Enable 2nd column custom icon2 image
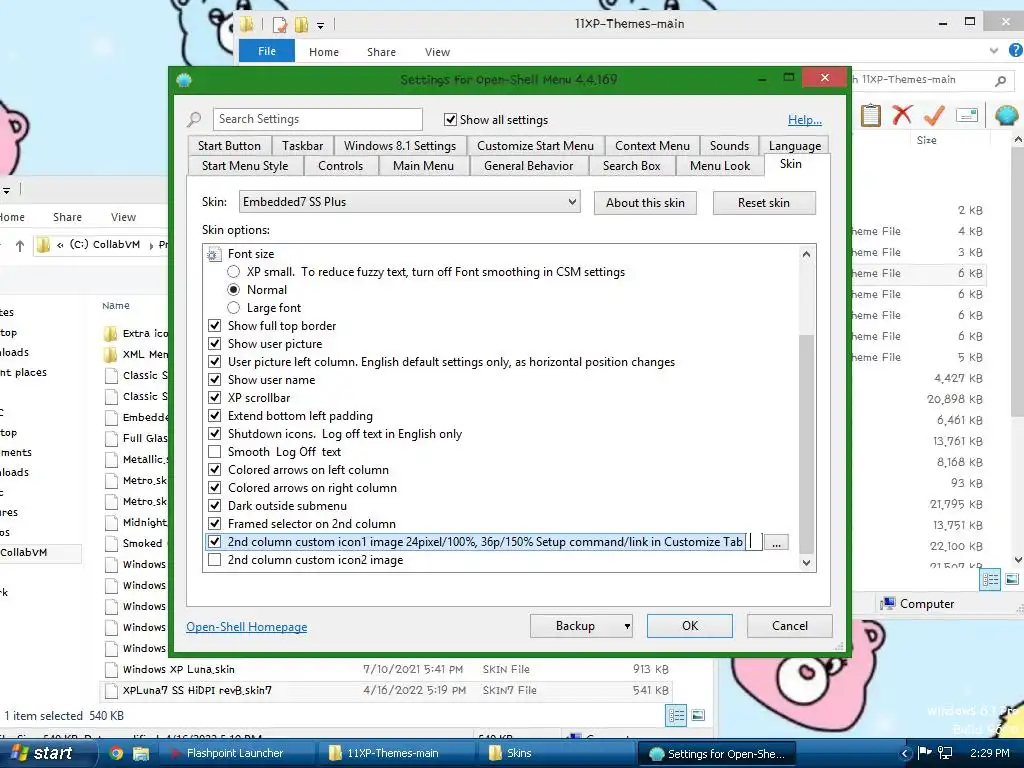 [214, 560]
